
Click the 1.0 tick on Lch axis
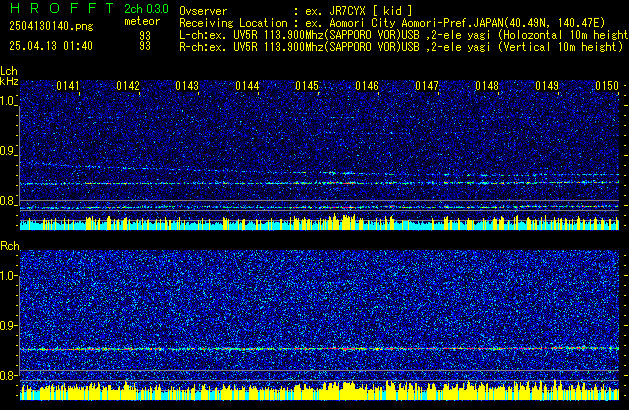8,101
